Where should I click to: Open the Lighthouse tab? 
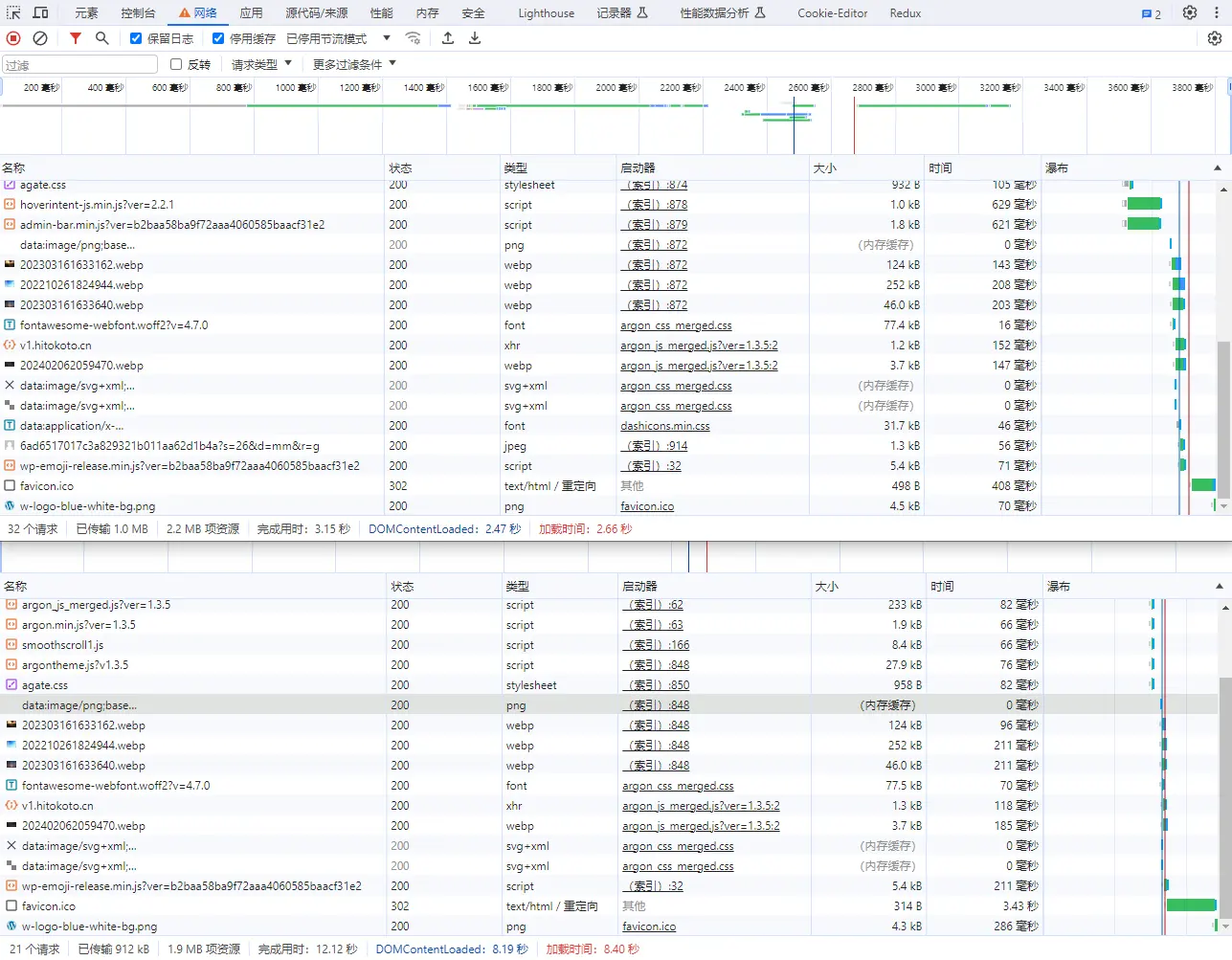547,13
